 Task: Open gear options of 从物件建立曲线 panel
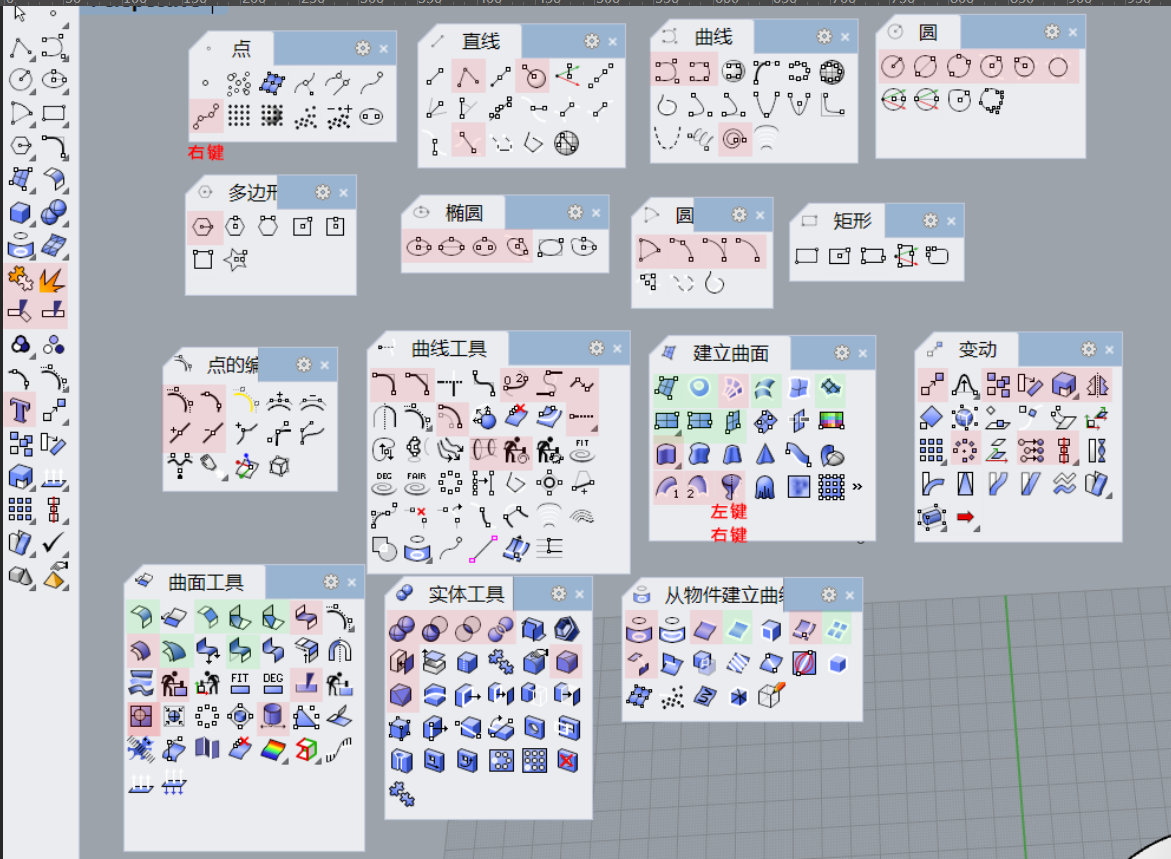pos(829,595)
